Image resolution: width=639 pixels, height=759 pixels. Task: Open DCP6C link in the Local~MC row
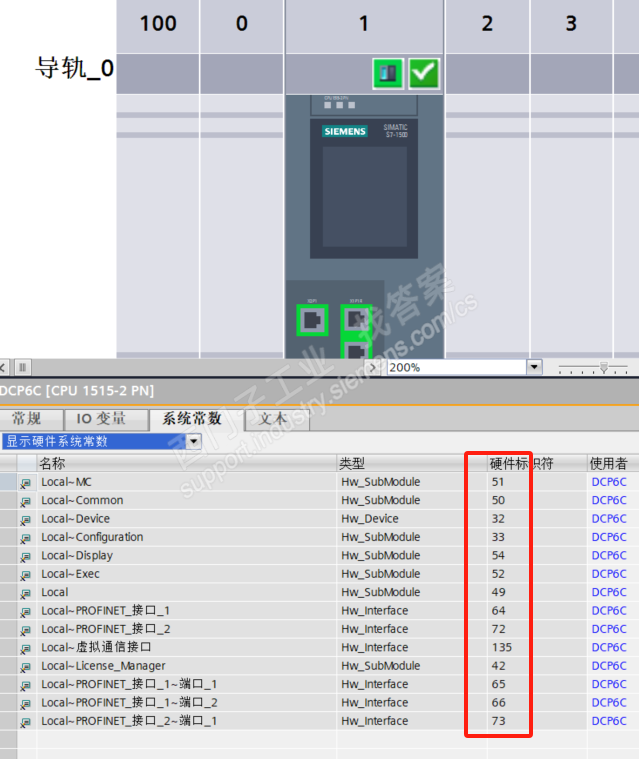point(609,482)
